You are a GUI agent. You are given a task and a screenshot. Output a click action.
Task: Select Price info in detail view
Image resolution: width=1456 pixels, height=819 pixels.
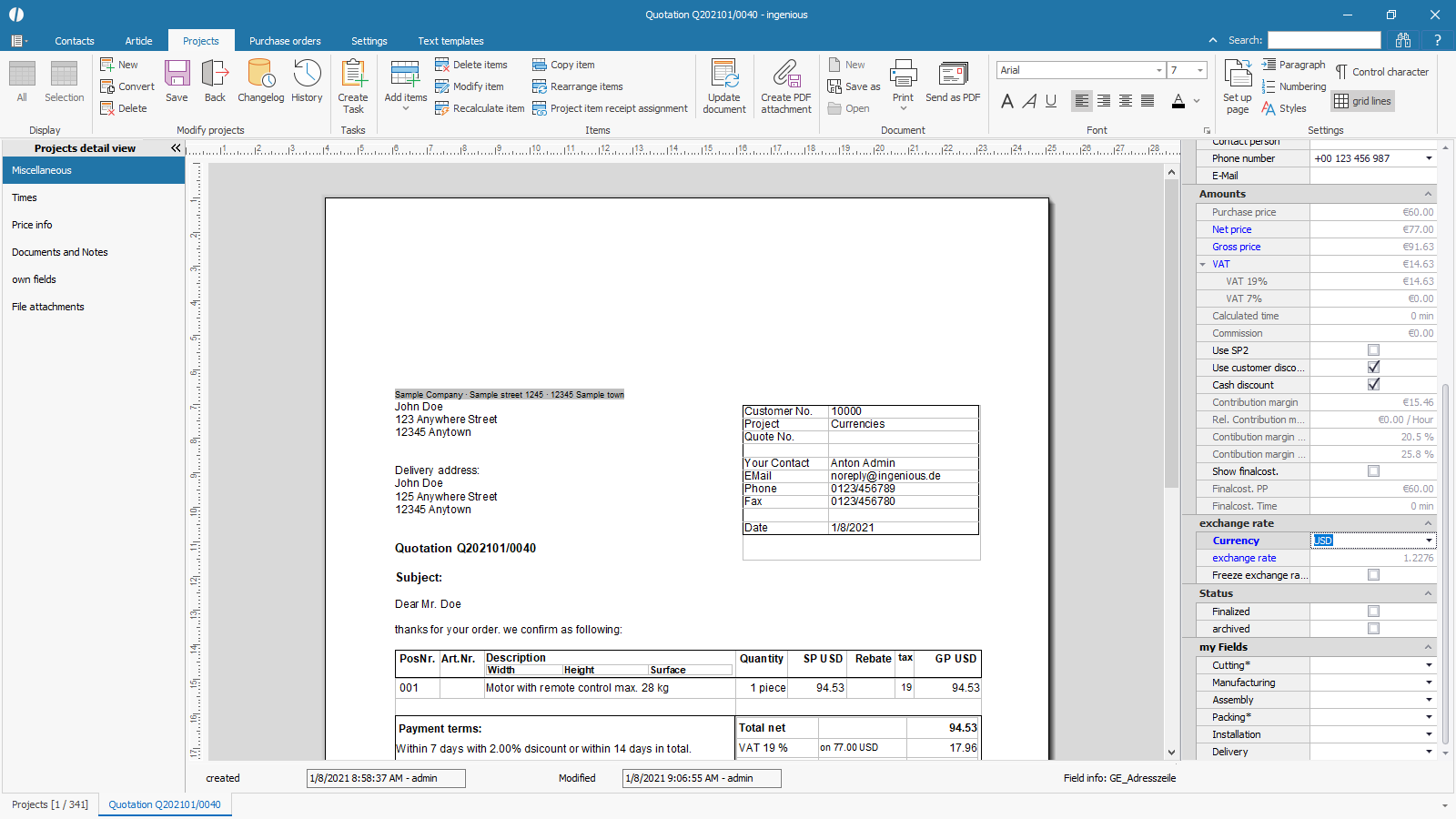[x=32, y=225]
